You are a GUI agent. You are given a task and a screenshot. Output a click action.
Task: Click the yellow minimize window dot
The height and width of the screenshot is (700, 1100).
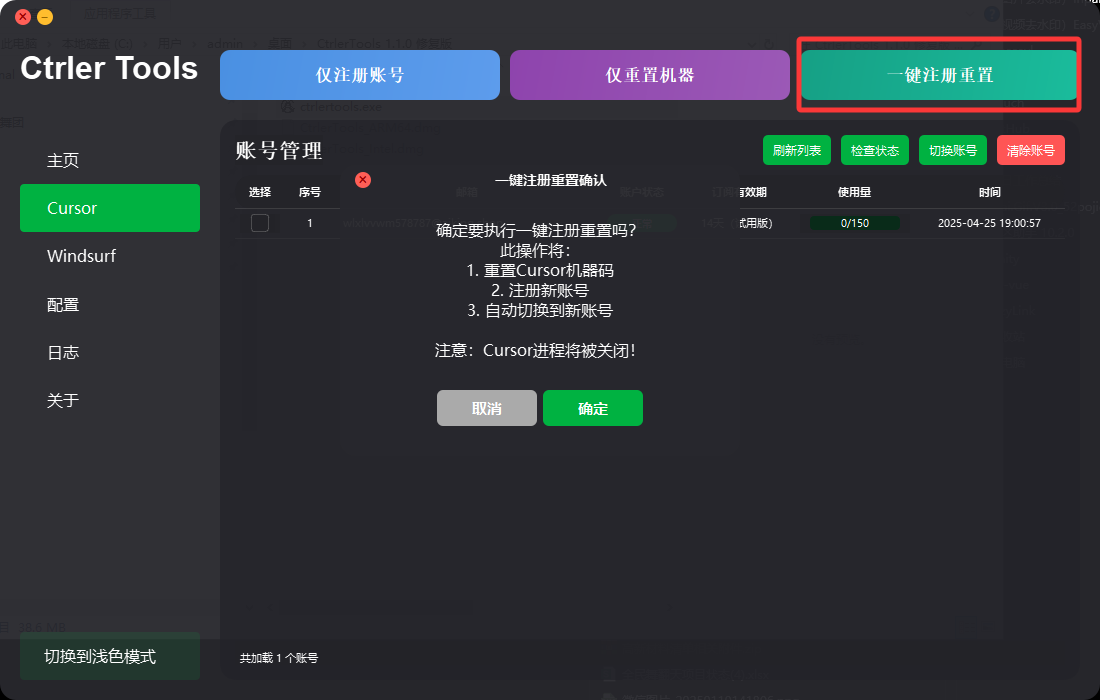pyautogui.click(x=45, y=16)
